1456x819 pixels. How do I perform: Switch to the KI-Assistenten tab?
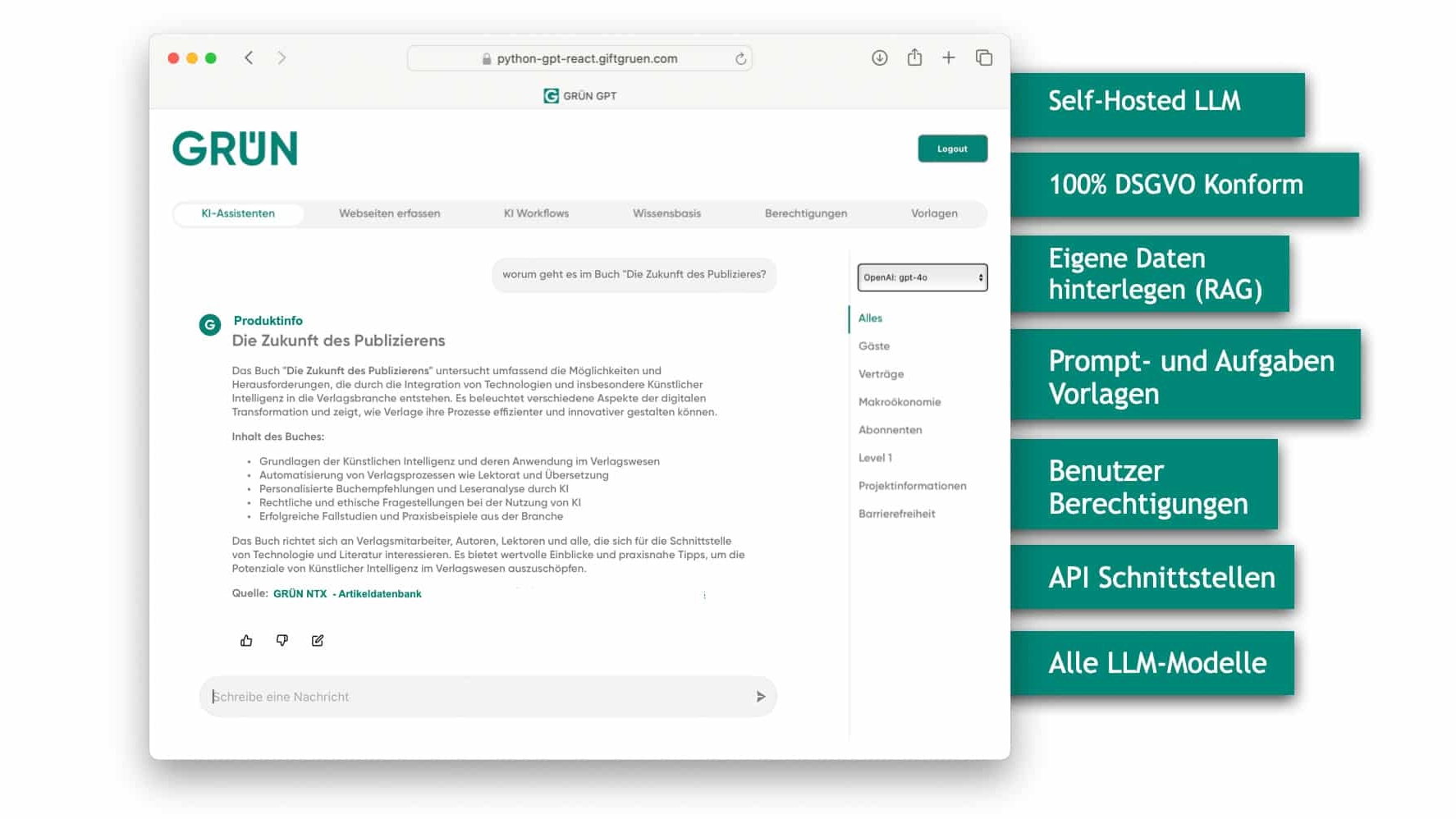coord(238,213)
